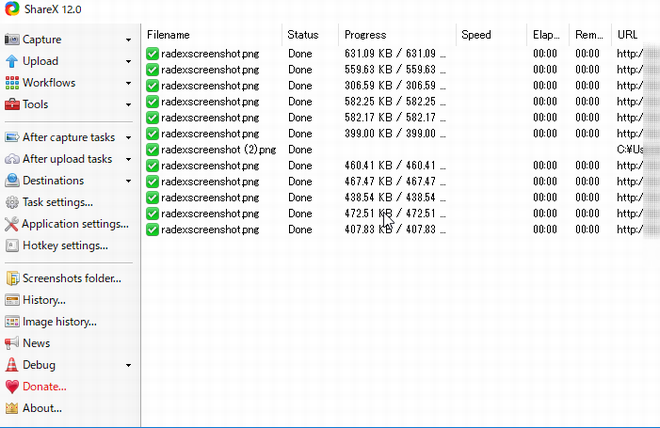Expand the Tools menu arrow

coord(128,105)
